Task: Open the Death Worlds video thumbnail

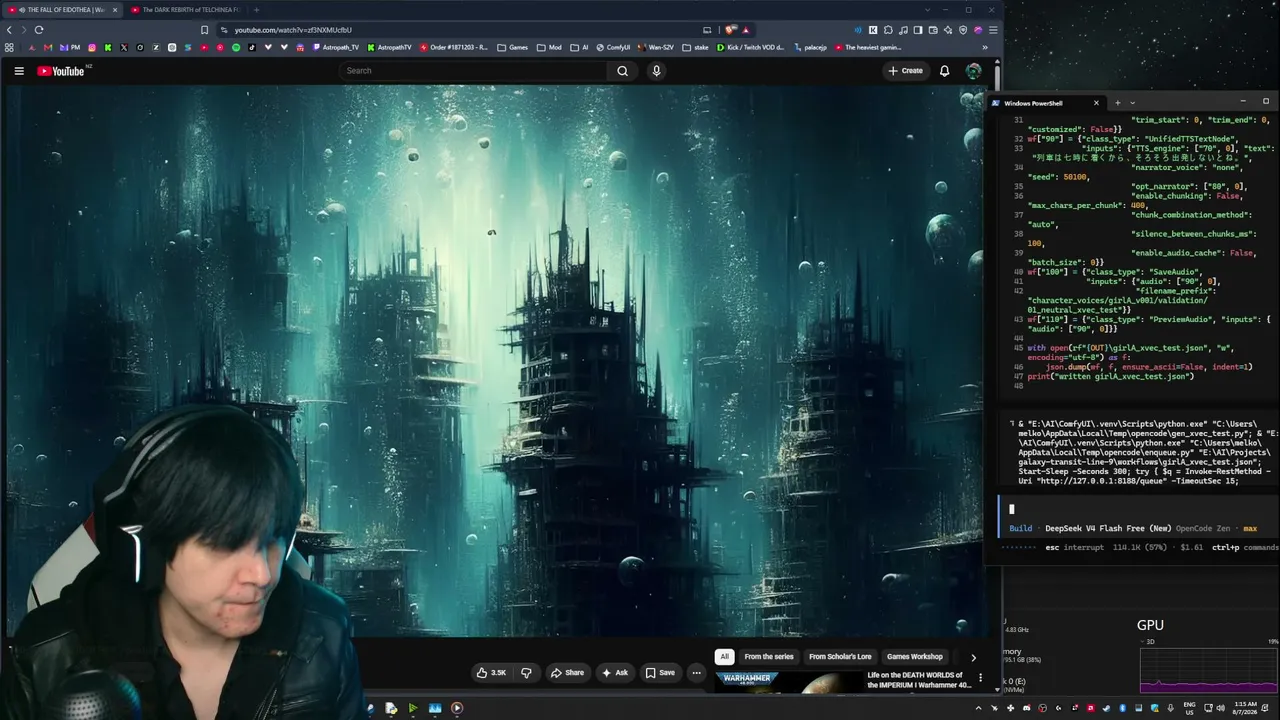Action: point(788,682)
